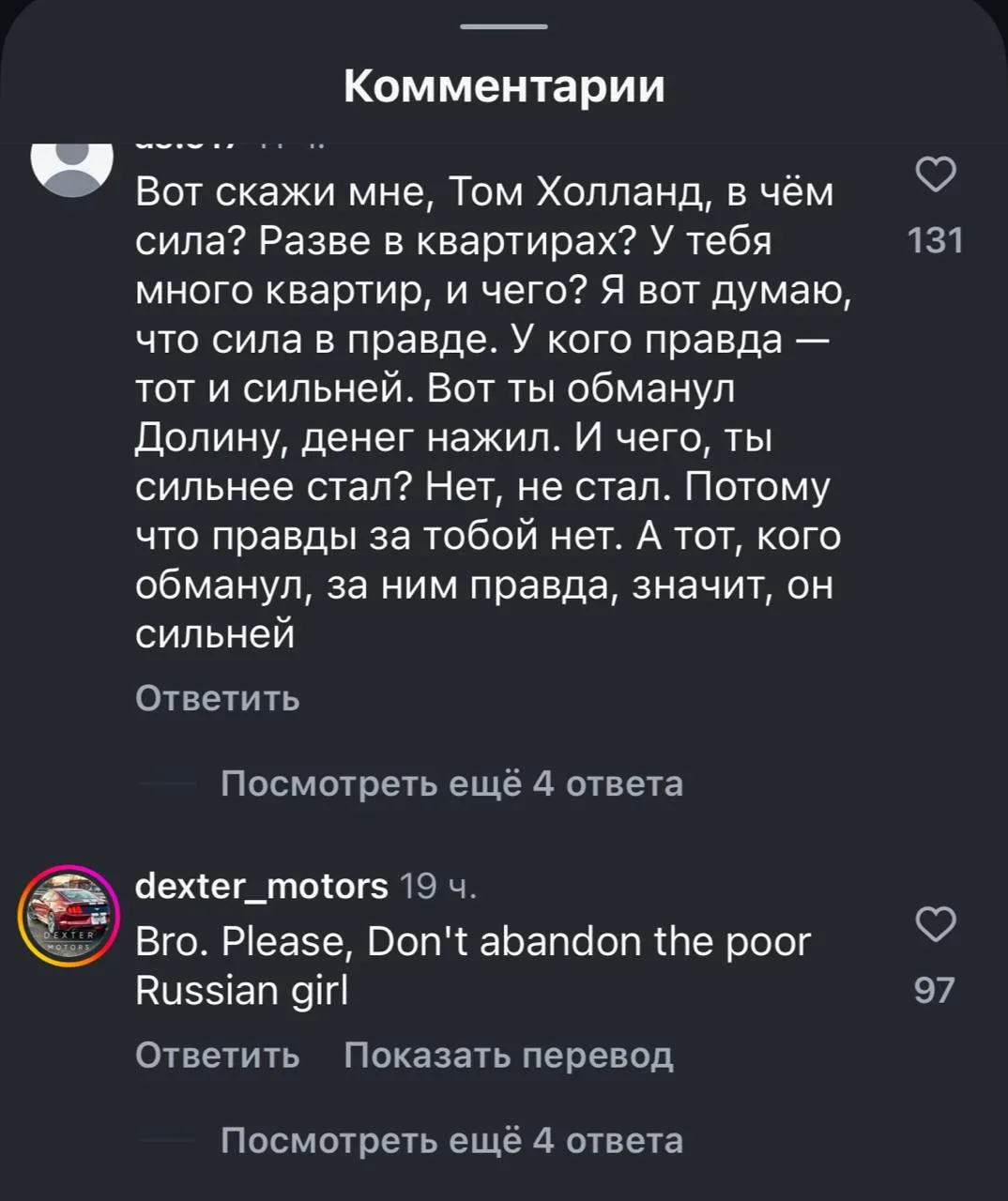Tap heart icon on dexter_motors comment
Image resolution: width=1008 pixels, height=1201 pixels.
(x=935, y=923)
